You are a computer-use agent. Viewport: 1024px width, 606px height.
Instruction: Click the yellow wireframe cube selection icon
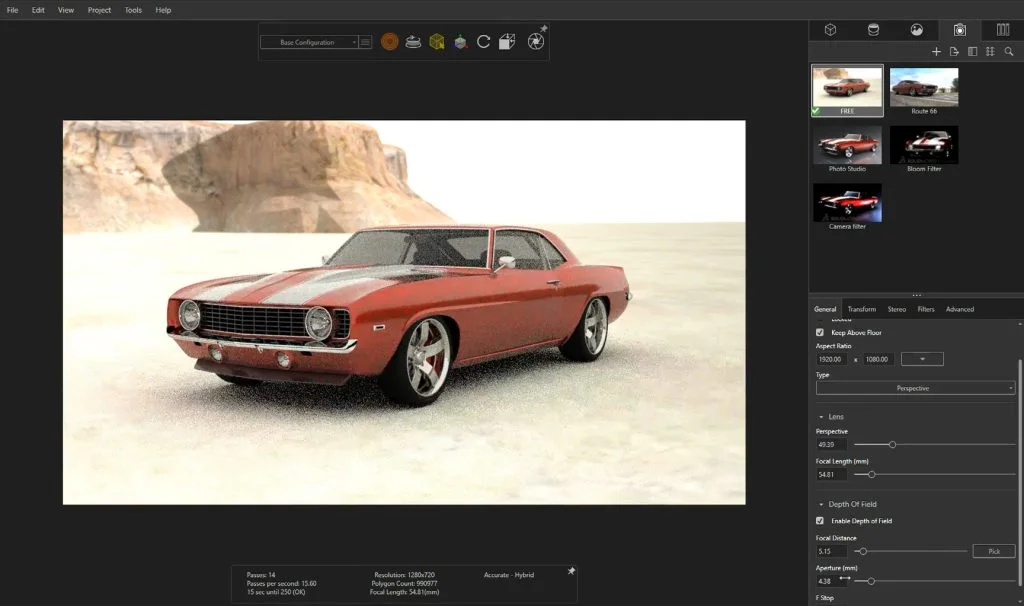click(437, 42)
